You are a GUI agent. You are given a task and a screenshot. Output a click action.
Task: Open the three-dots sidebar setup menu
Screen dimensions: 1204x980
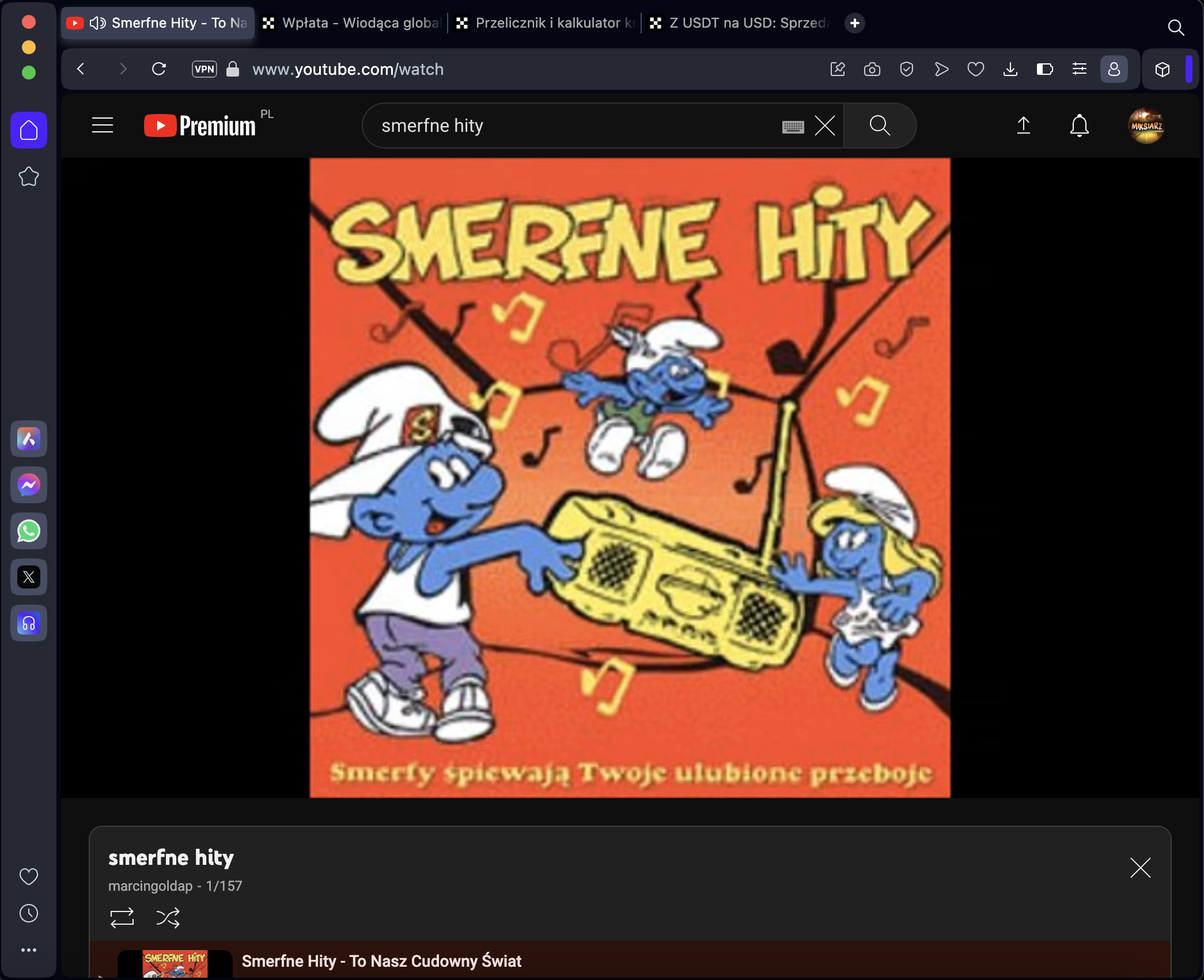pos(28,950)
